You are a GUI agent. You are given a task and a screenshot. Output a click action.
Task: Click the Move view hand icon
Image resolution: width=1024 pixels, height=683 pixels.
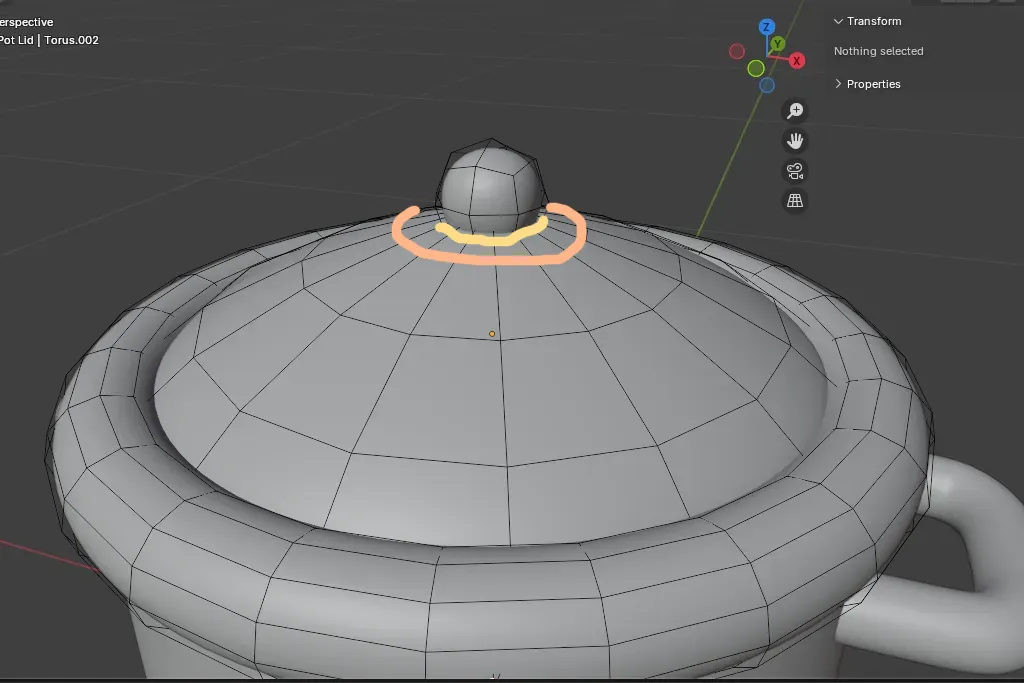pyautogui.click(x=795, y=141)
